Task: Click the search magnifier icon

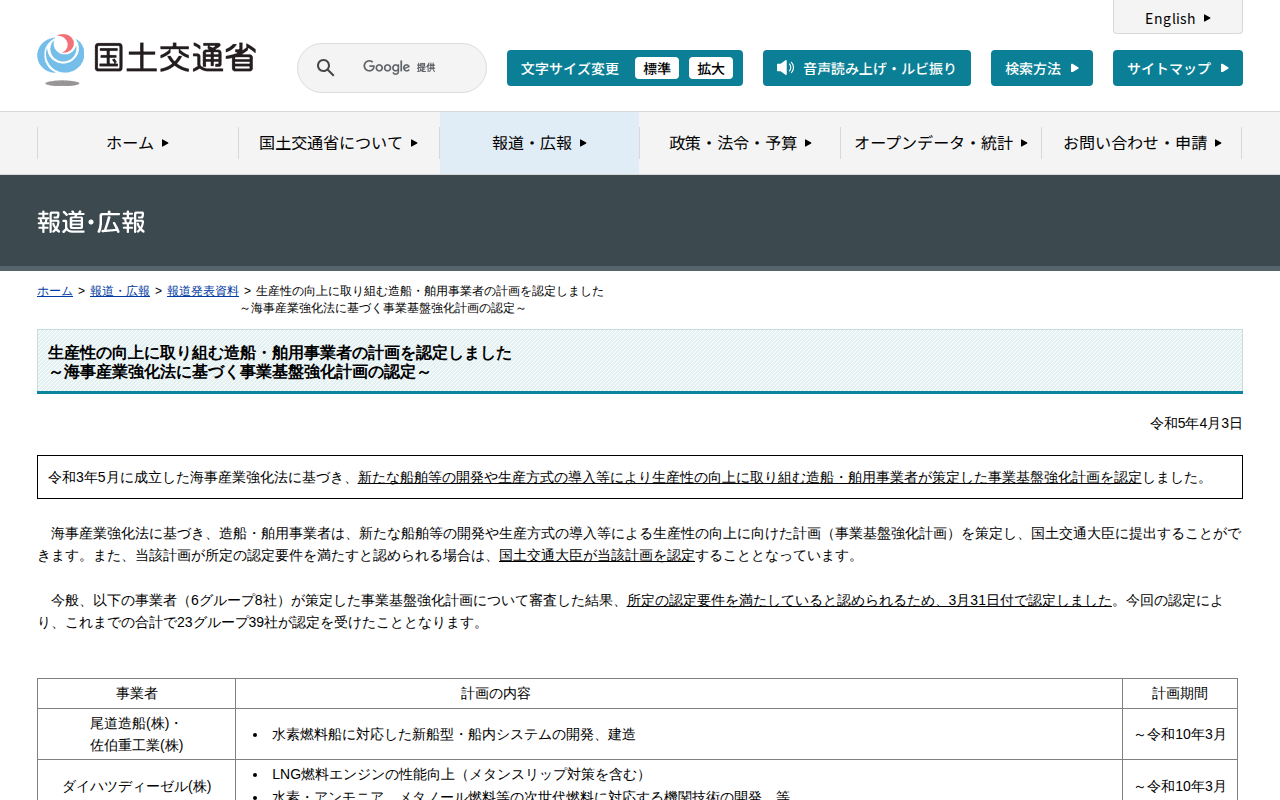Action: [x=325, y=68]
